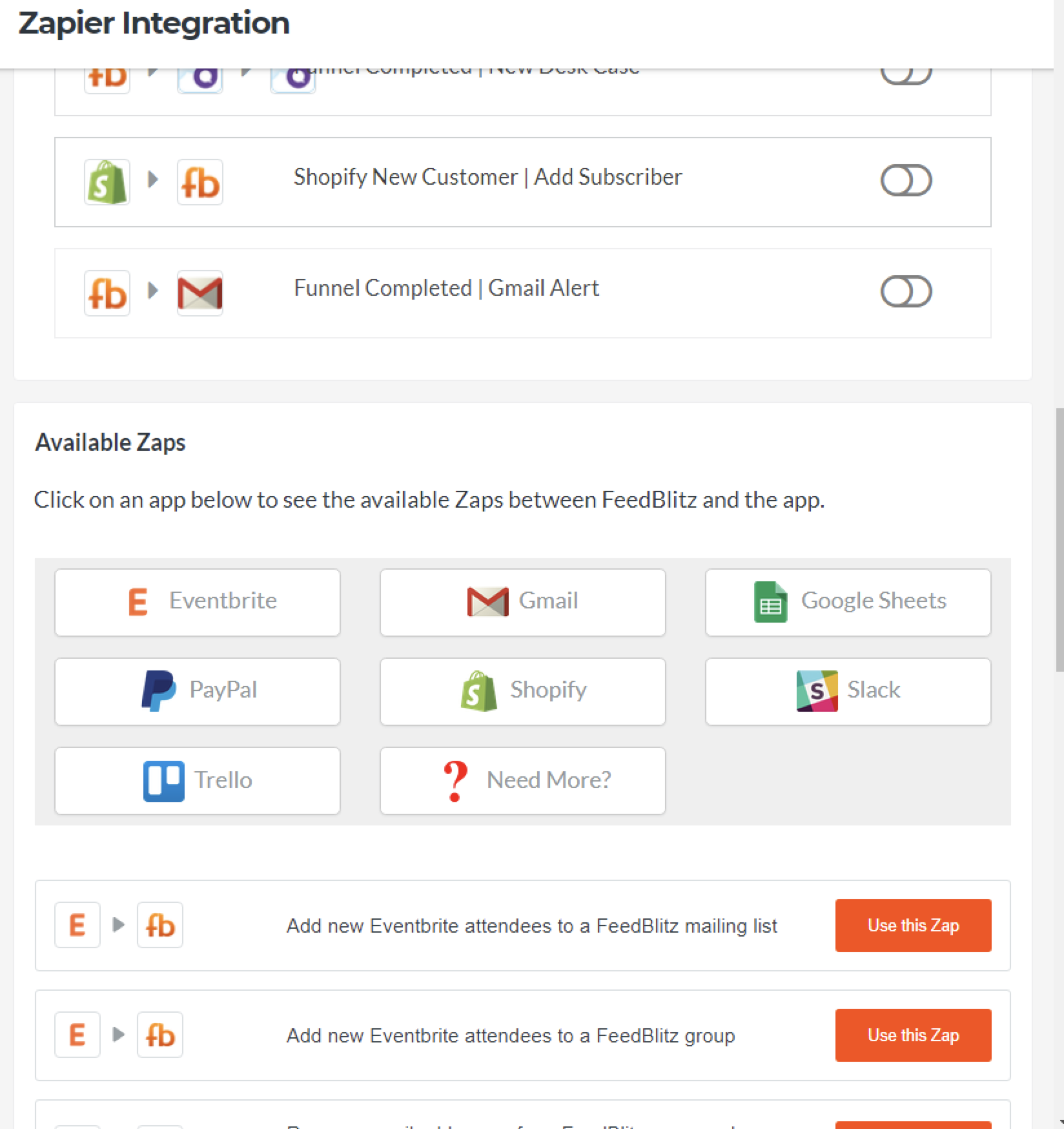Screen dimensions: 1064x1129
Task: Click the Gmail envelope logo in app grid
Action: [x=487, y=601]
